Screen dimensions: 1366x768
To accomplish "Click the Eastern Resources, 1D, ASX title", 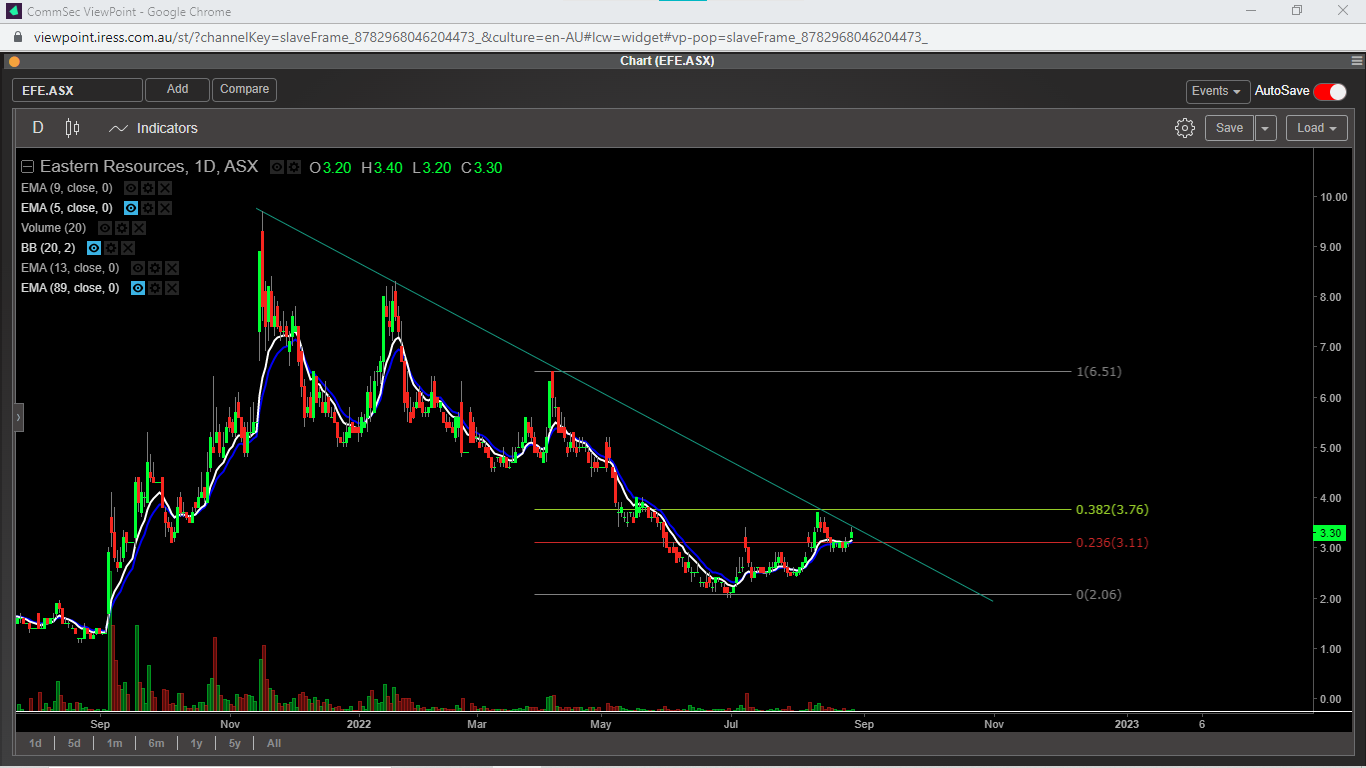I will click(x=149, y=167).
